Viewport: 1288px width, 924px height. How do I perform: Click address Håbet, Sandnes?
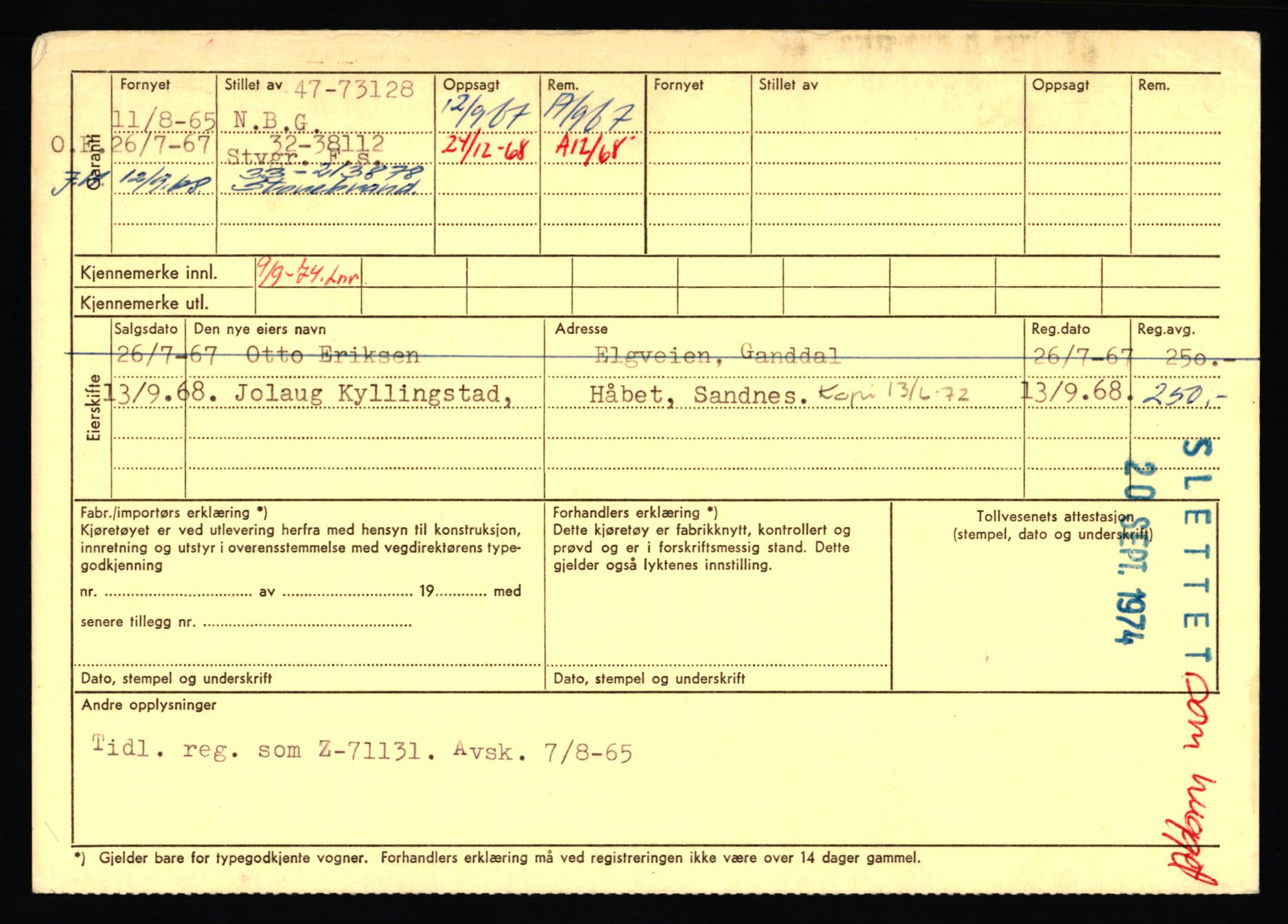tap(699, 395)
